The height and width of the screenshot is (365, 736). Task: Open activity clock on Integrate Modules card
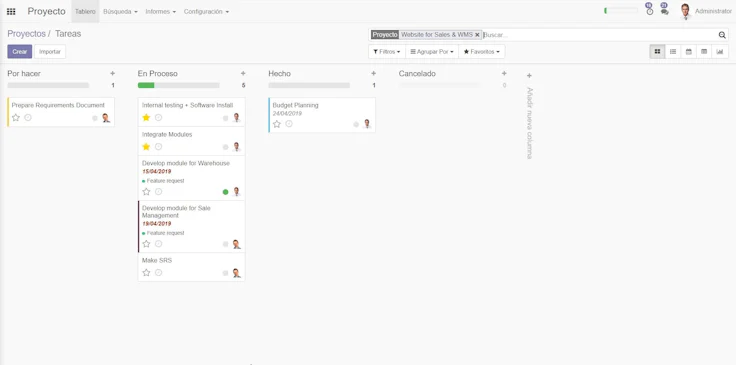pos(158,147)
